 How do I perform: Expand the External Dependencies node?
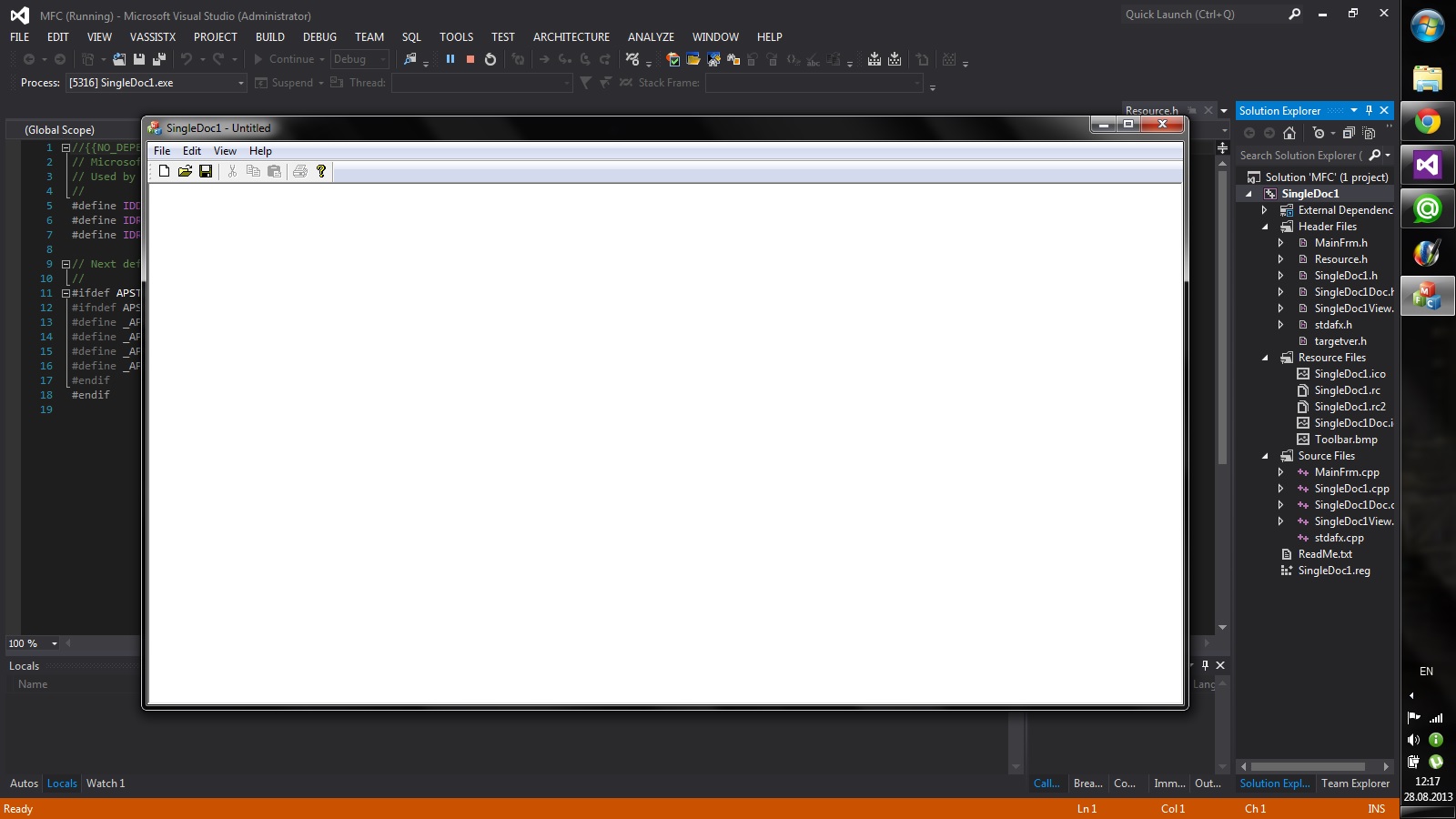pos(1264,210)
